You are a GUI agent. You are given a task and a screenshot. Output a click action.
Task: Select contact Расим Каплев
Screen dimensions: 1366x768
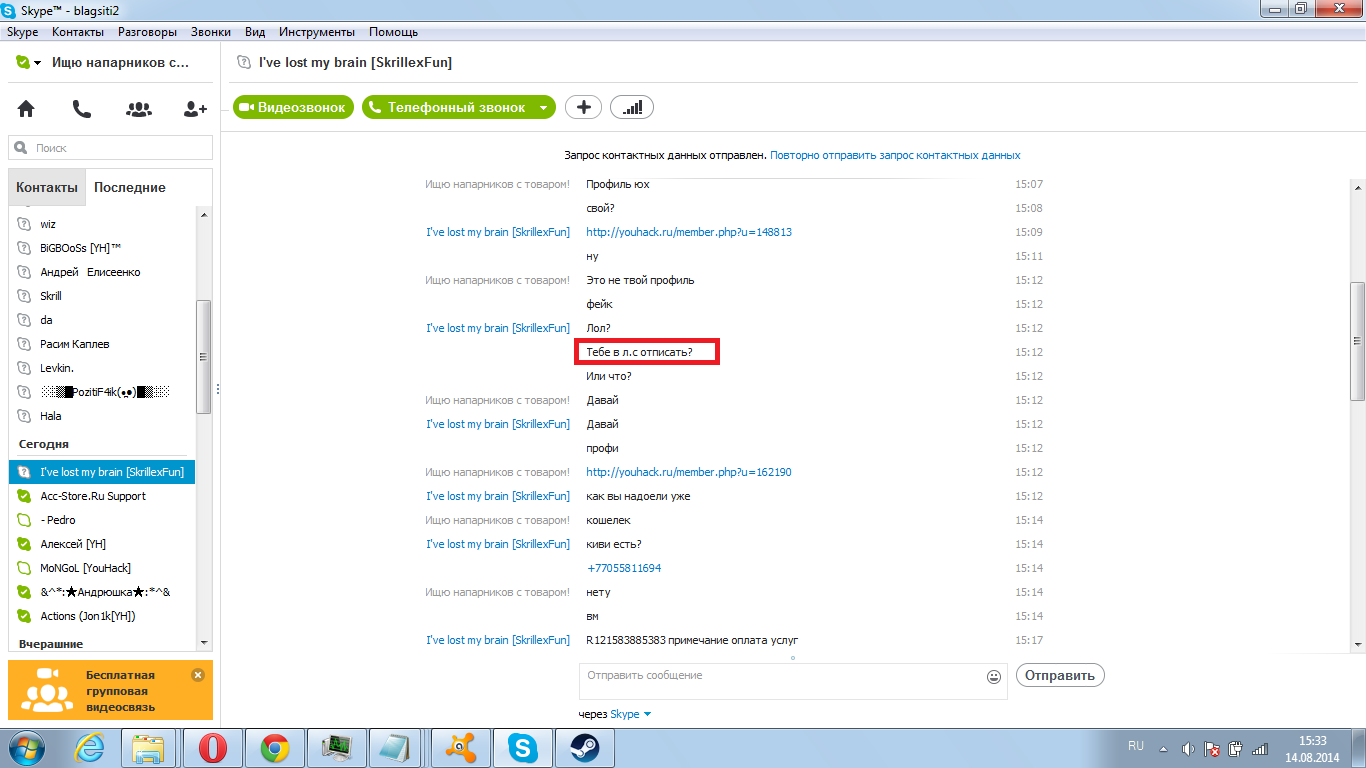tap(102, 344)
